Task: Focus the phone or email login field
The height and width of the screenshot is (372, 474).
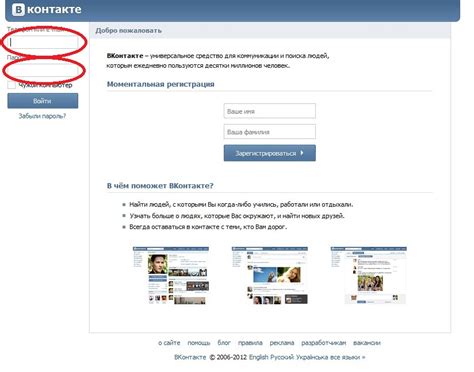Action: [x=43, y=42]
